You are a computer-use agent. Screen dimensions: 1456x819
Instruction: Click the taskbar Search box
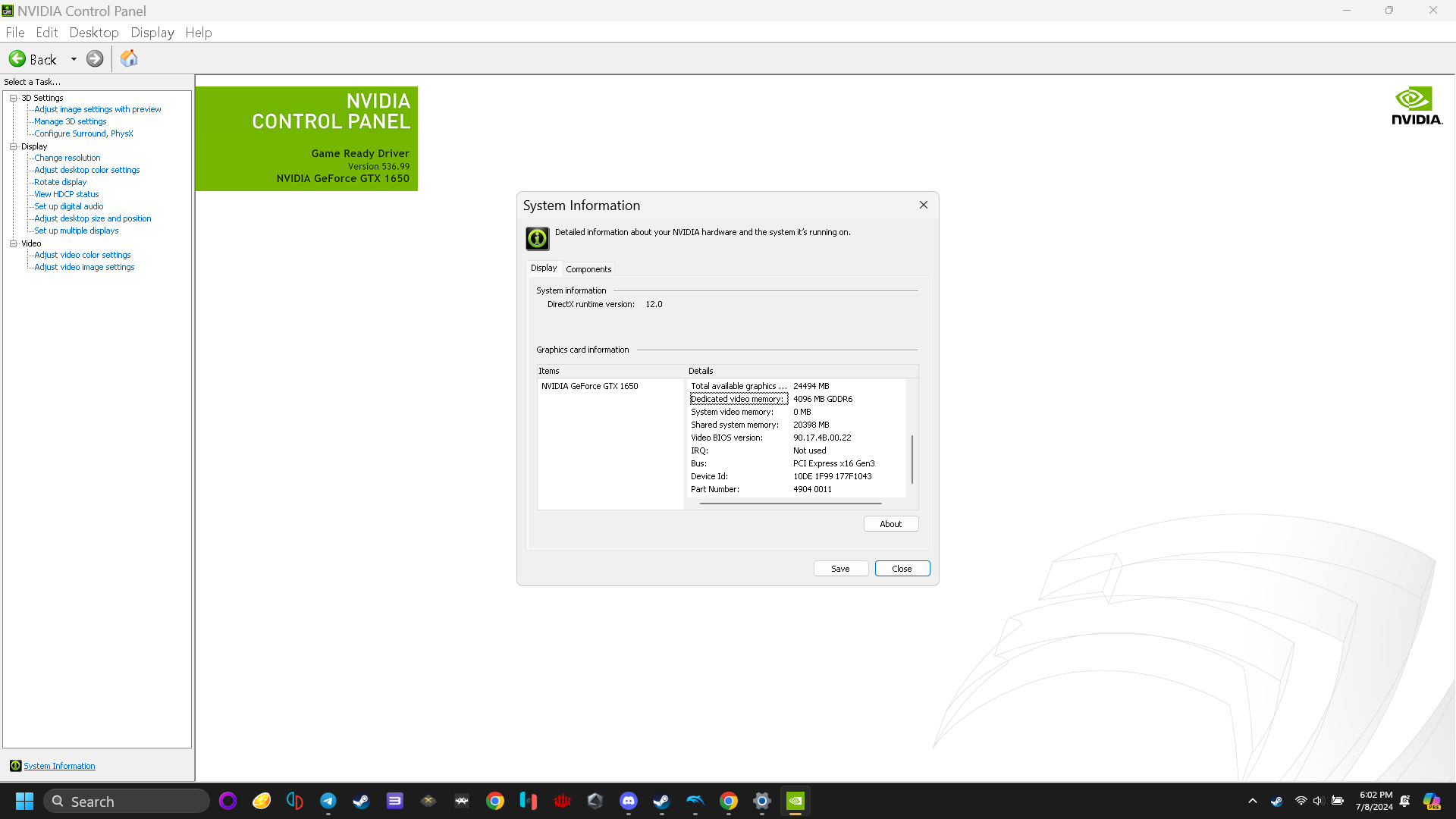[127, 802]
